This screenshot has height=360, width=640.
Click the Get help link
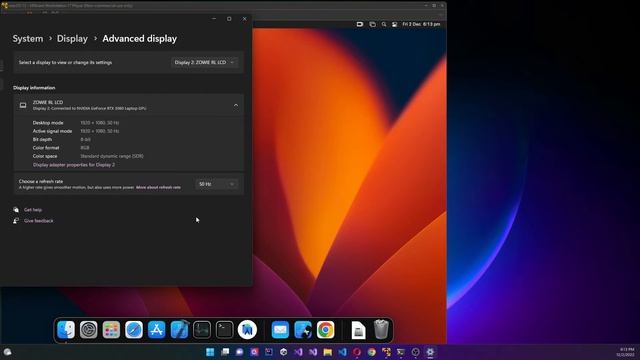tap(33, 210)
